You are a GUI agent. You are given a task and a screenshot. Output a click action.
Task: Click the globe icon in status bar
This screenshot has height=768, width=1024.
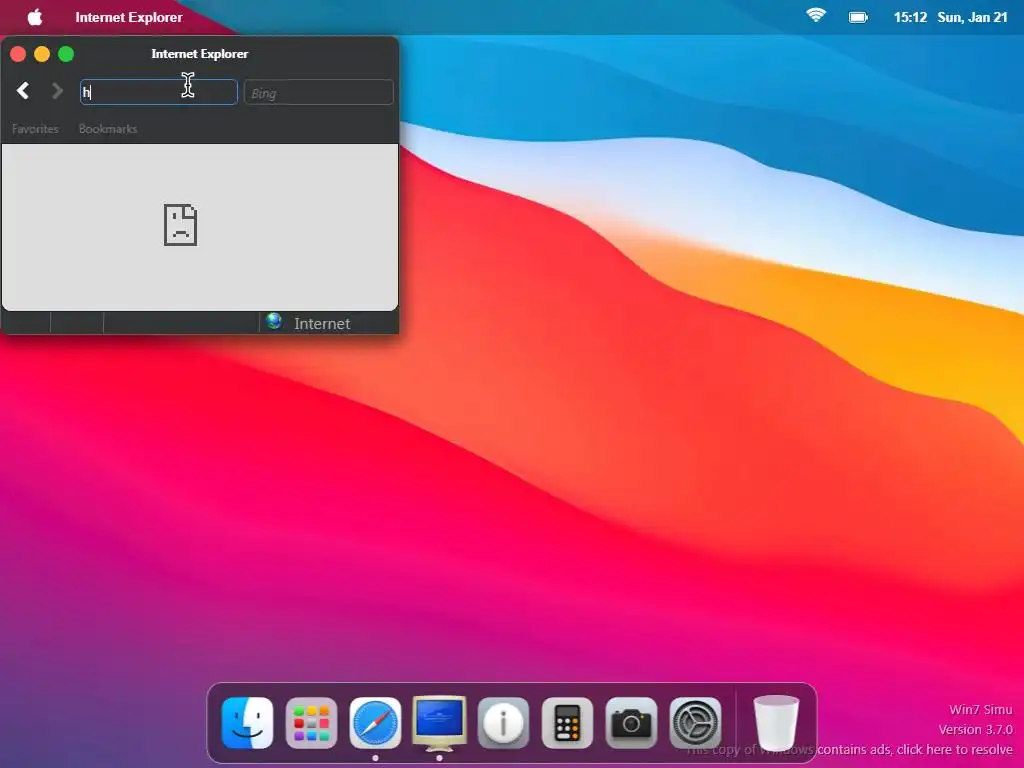click(274, 321)
